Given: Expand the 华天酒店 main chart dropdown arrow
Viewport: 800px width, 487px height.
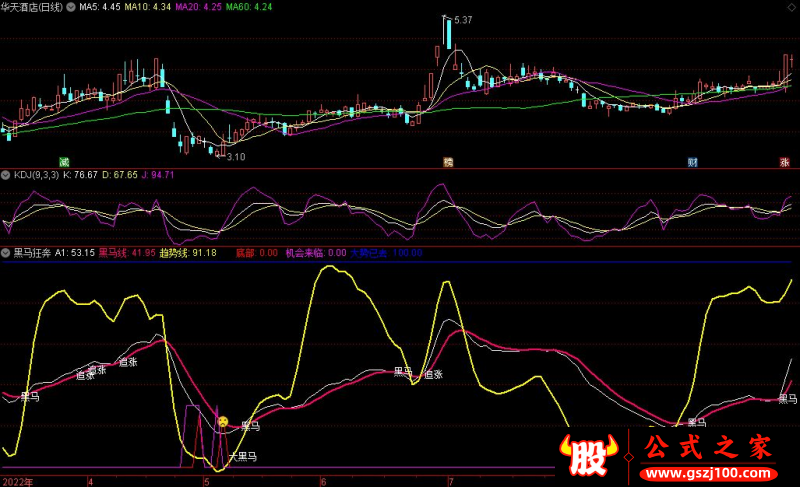Looking at the screenshot, I should pos(71,7).
